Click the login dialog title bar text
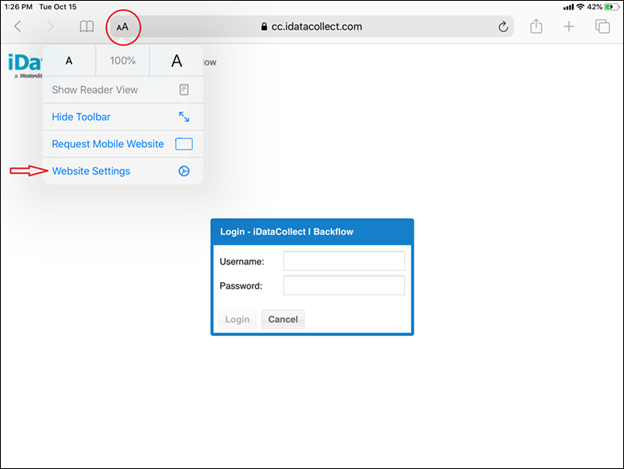The width and height of the screenshot is (624, 469). 287,232
